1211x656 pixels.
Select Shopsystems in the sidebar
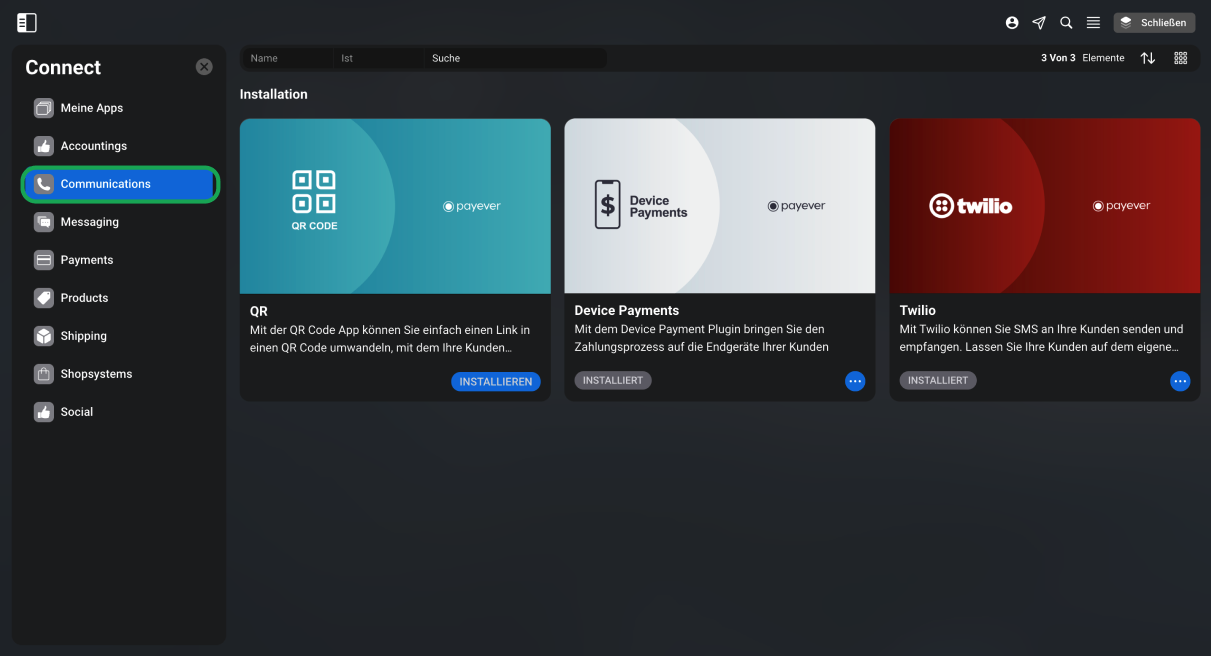pos(120,374)
